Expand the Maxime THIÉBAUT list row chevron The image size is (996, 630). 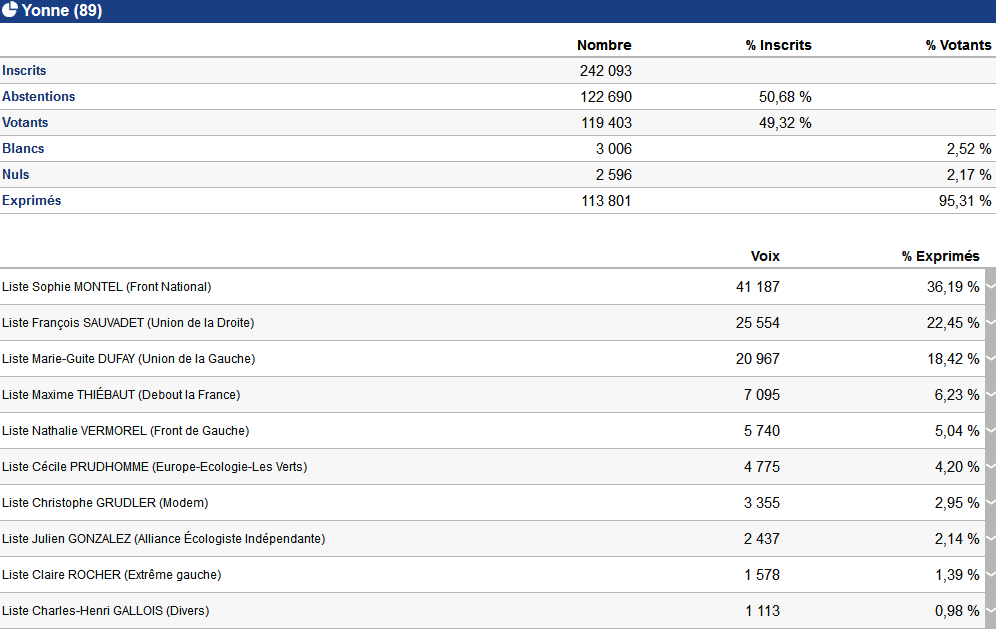pos(991,394)
